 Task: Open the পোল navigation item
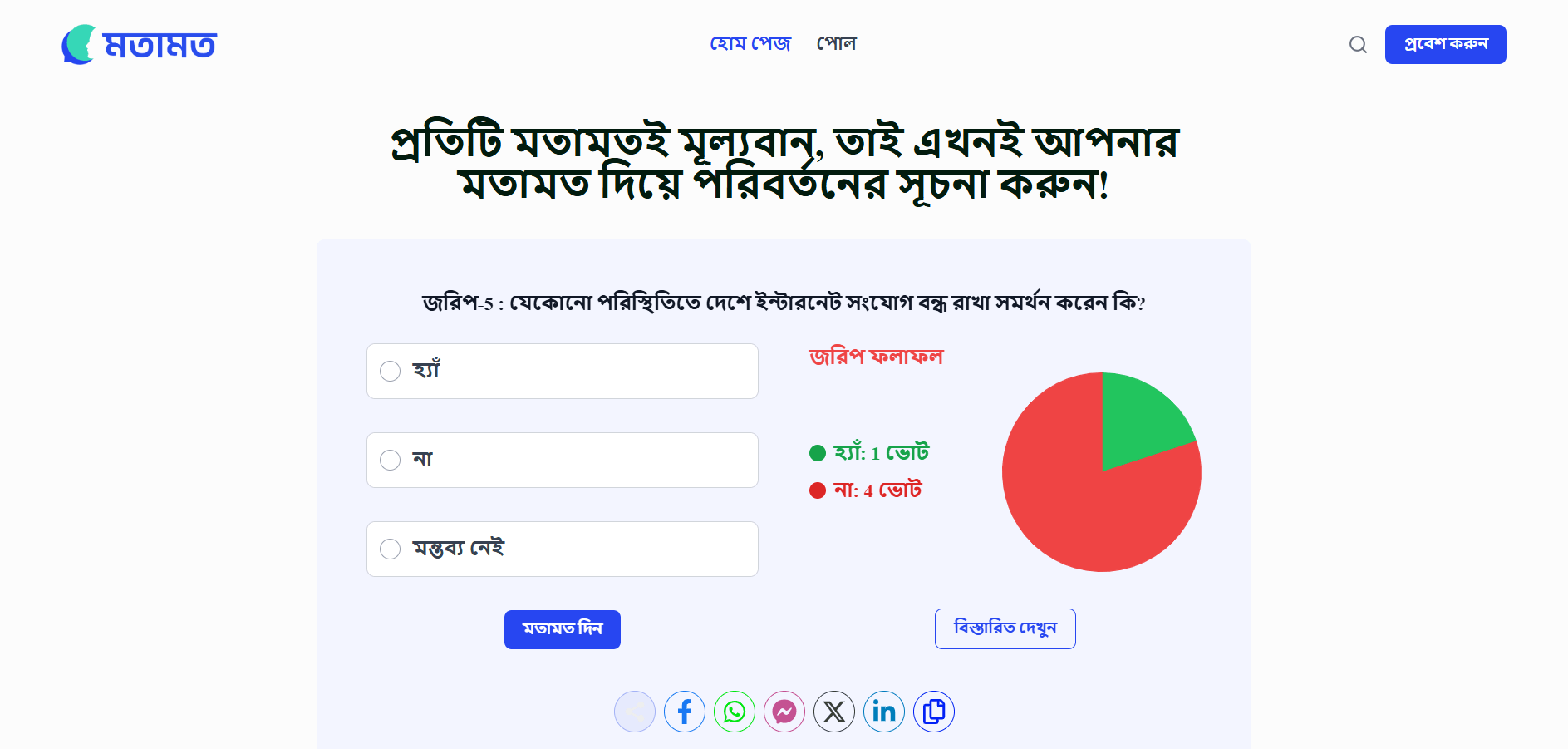click(836, 43)
